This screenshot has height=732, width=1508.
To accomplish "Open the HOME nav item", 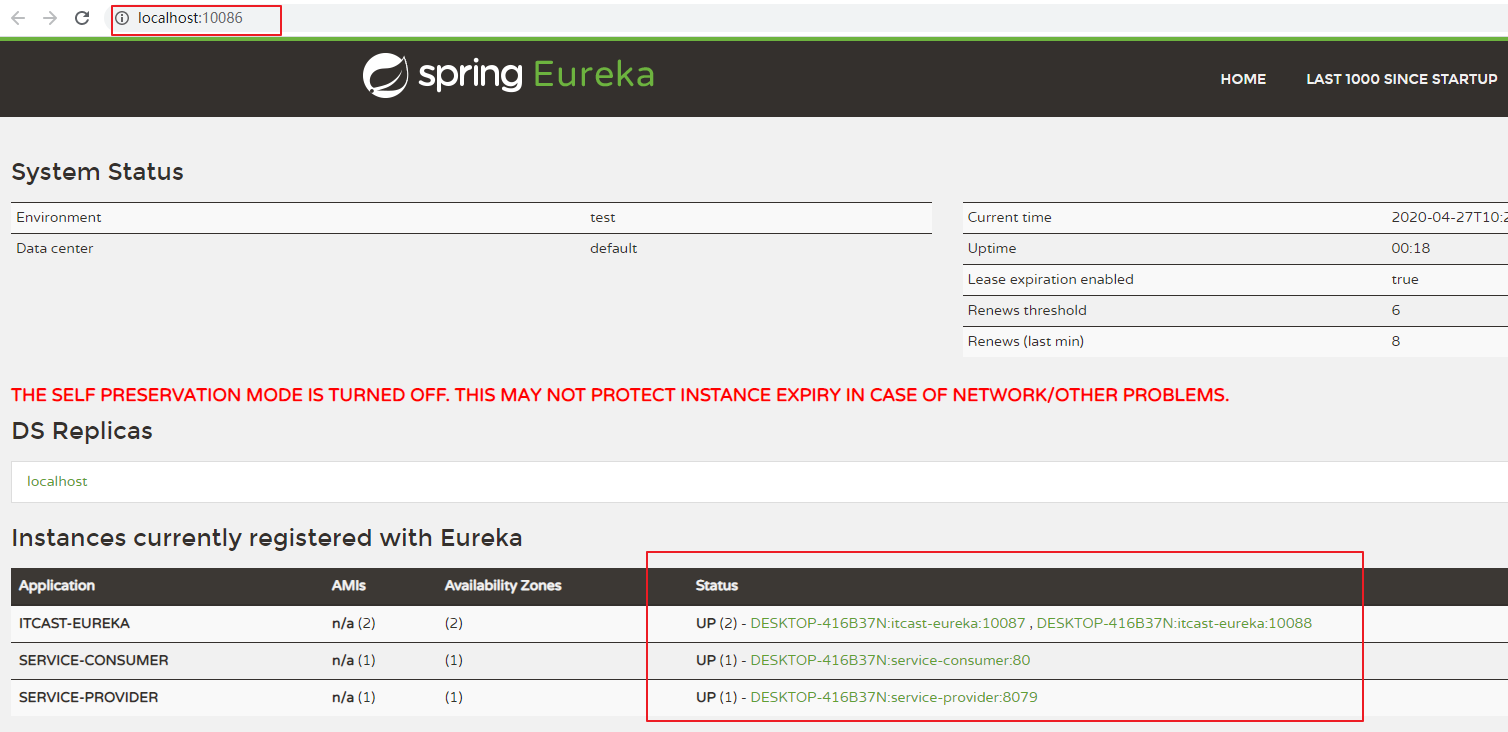I will tap(1243, 79).
